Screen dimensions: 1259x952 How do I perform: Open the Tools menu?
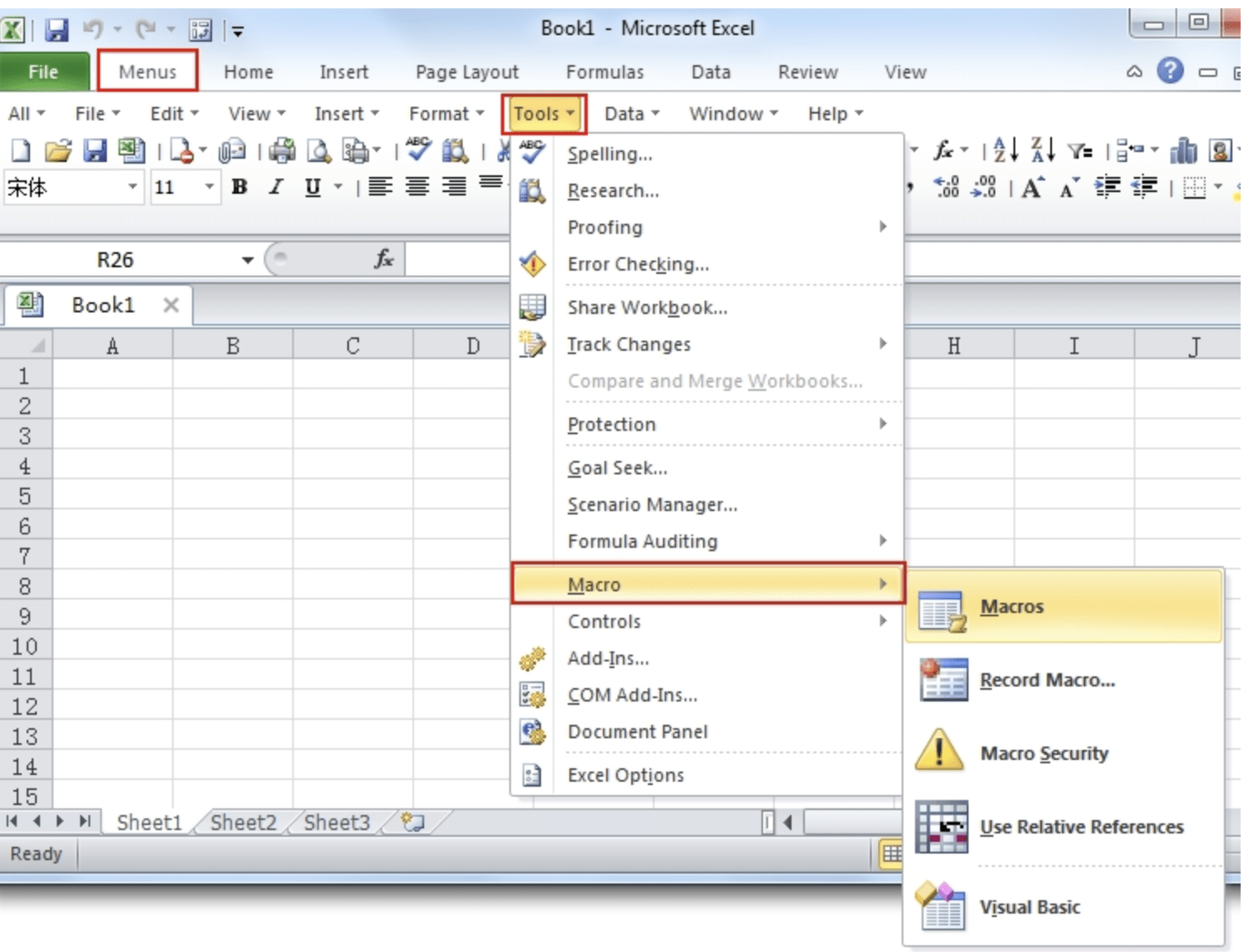[544, 114]
